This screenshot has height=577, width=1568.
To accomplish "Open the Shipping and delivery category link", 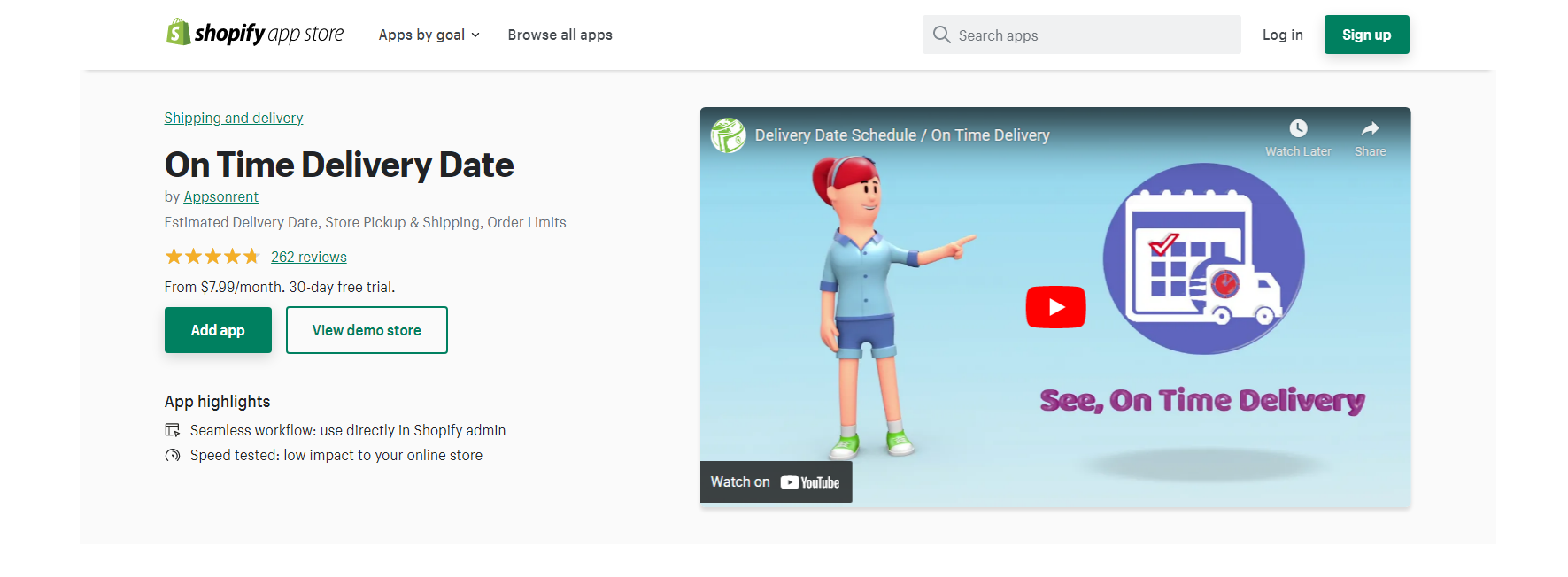I will pos(234,118).
